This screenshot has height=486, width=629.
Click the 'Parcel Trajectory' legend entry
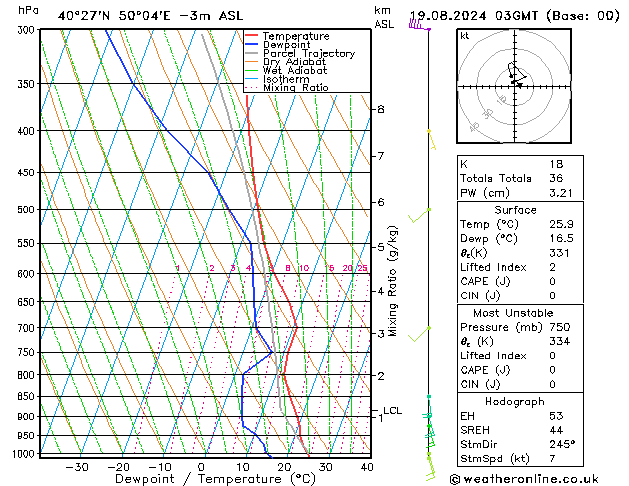(309, 53)
